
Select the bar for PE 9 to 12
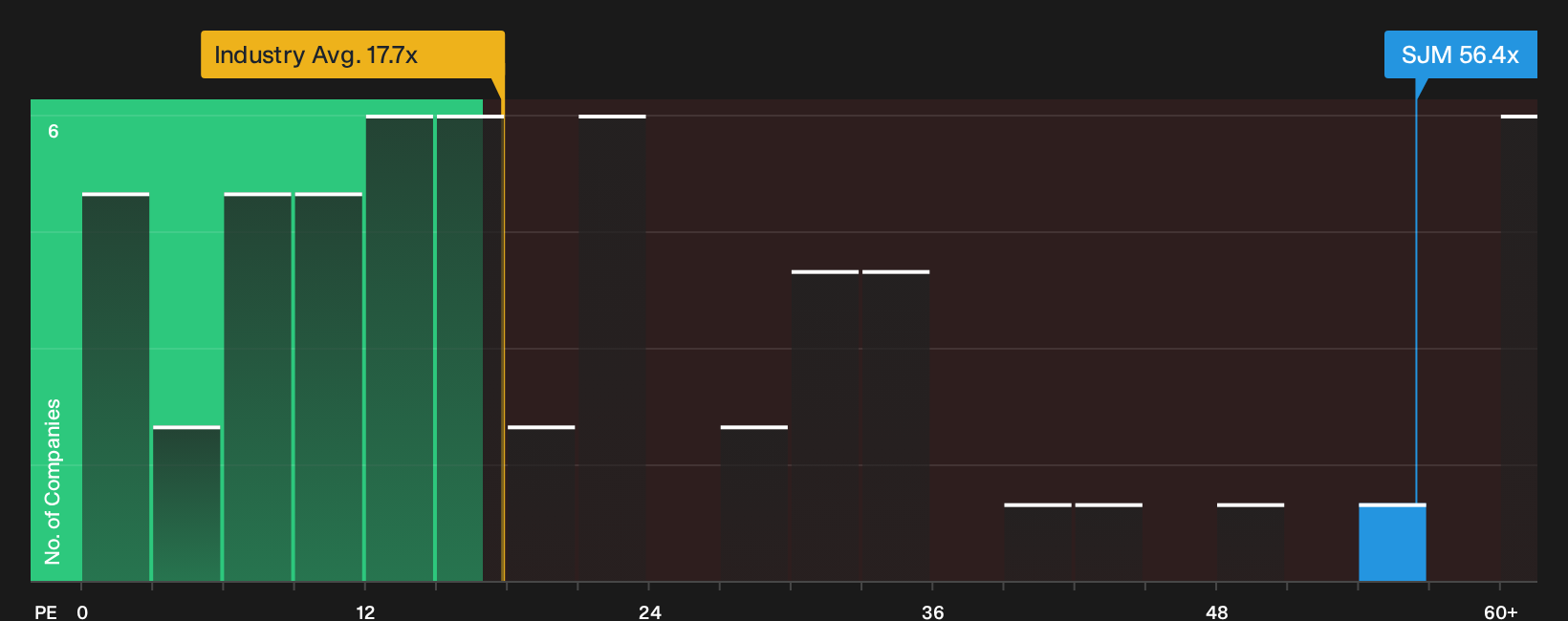[329, 387]
